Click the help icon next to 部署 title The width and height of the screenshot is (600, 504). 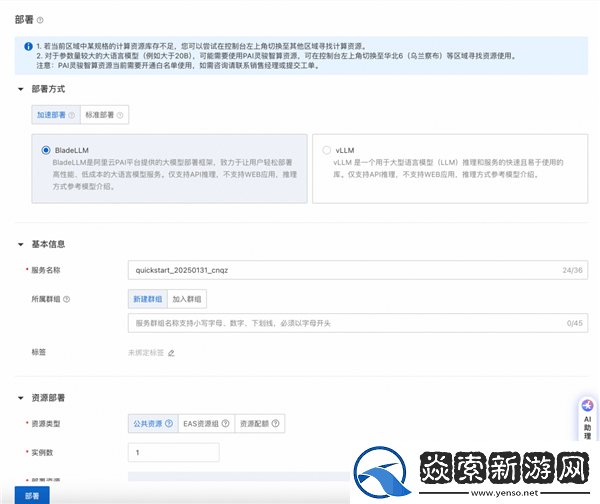40,20
